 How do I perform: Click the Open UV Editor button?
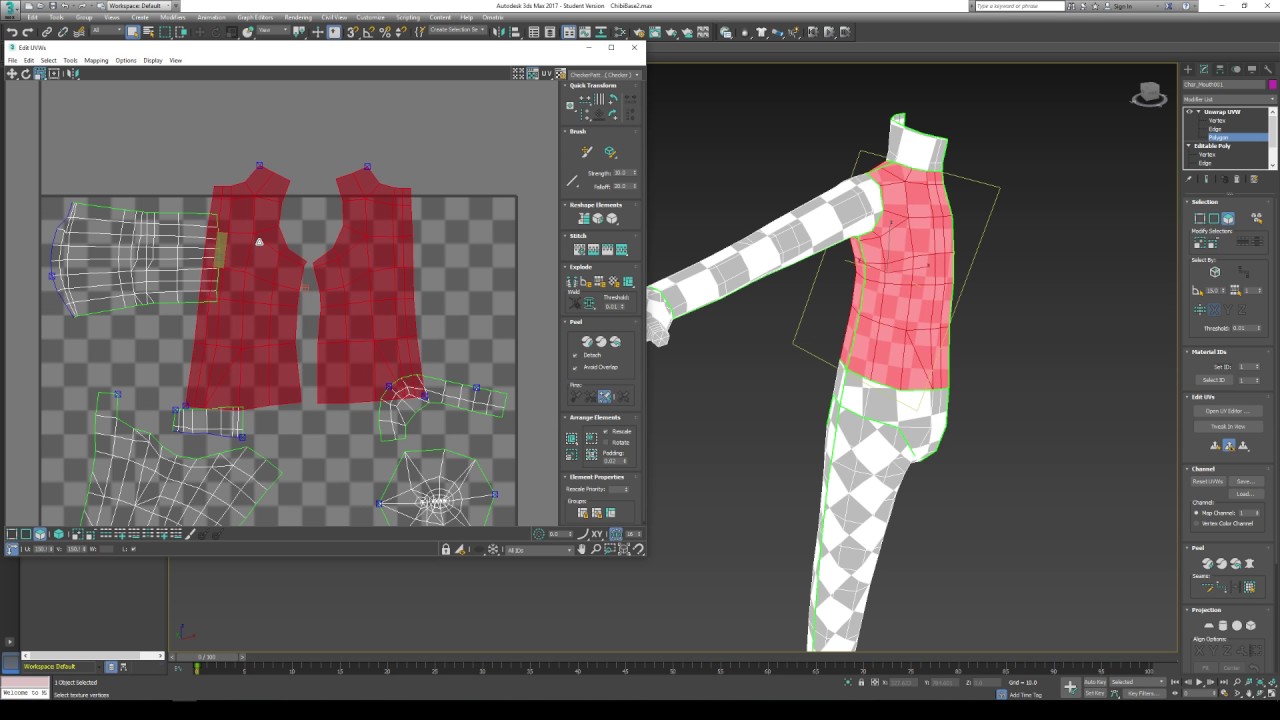click(x=1228, y=411)
